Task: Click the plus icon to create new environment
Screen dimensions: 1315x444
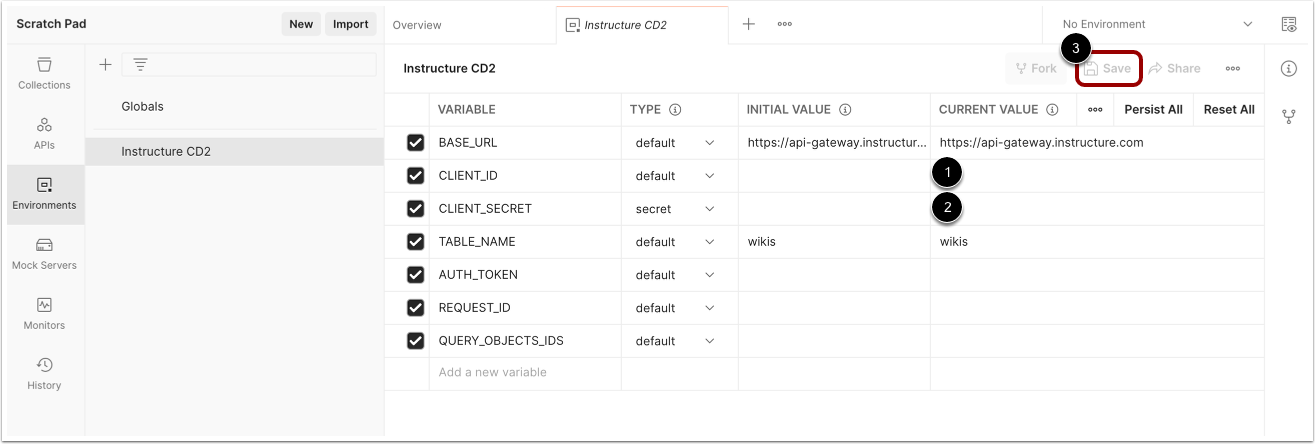Action: (x=105, y=65)
